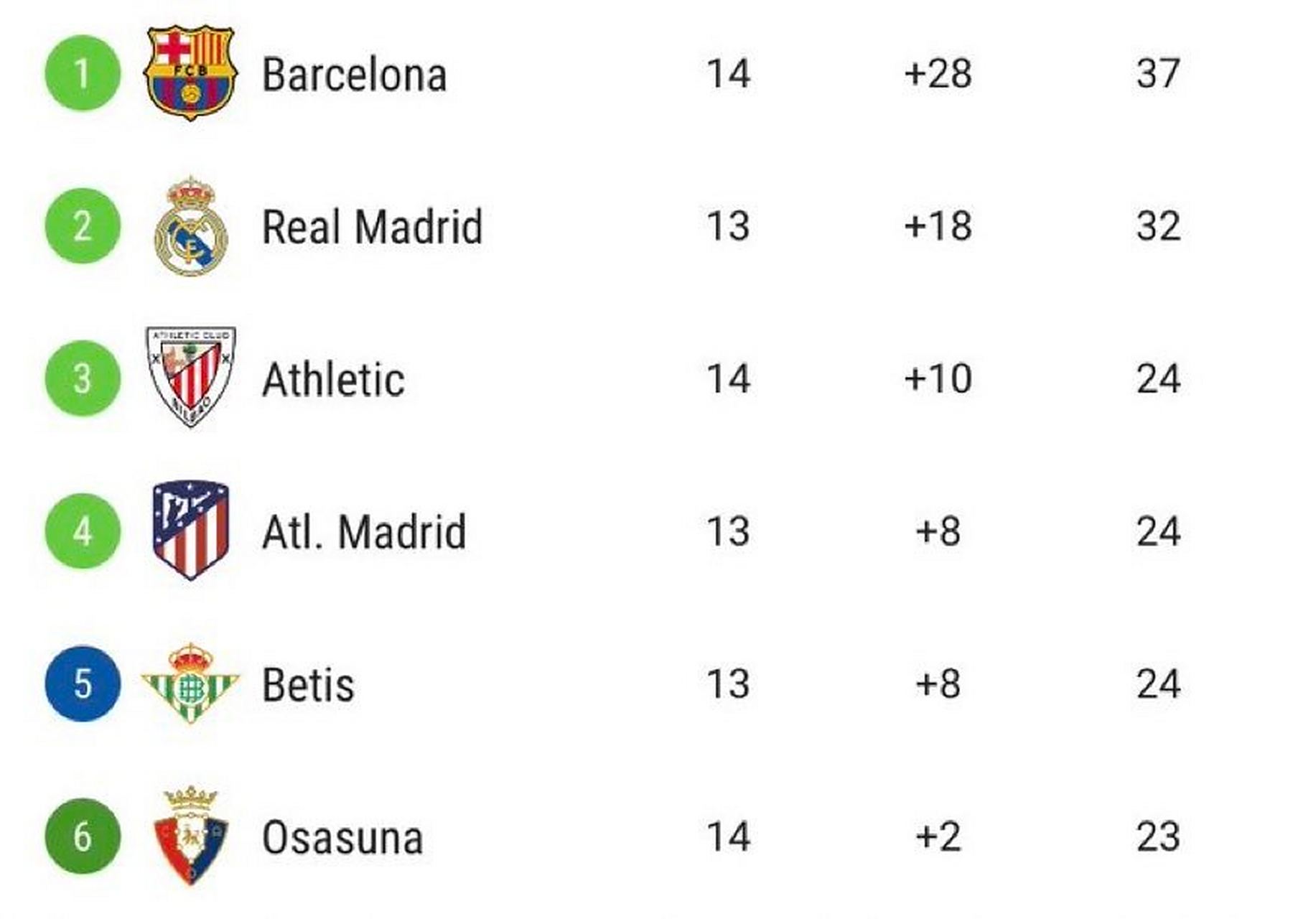Click the Barcelona club crest
The image size is (1316, 919).
(190, 73)
